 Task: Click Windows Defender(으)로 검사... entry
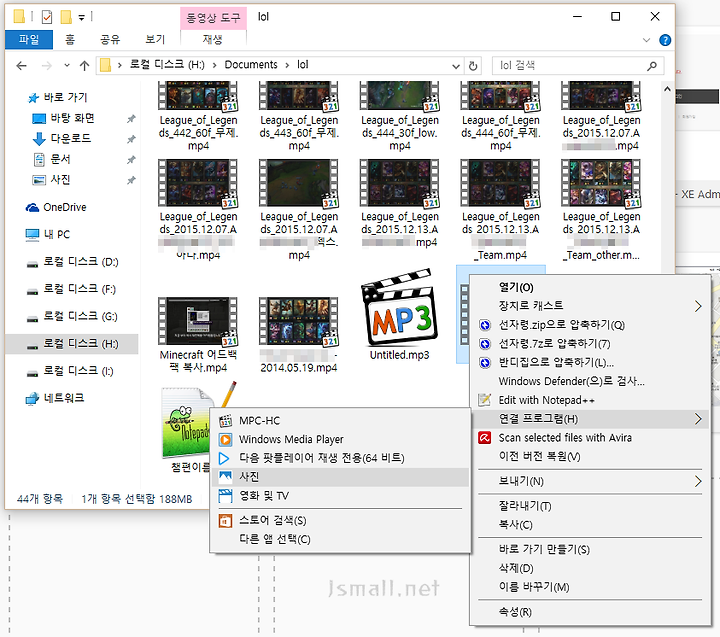(x=590, y=381)
